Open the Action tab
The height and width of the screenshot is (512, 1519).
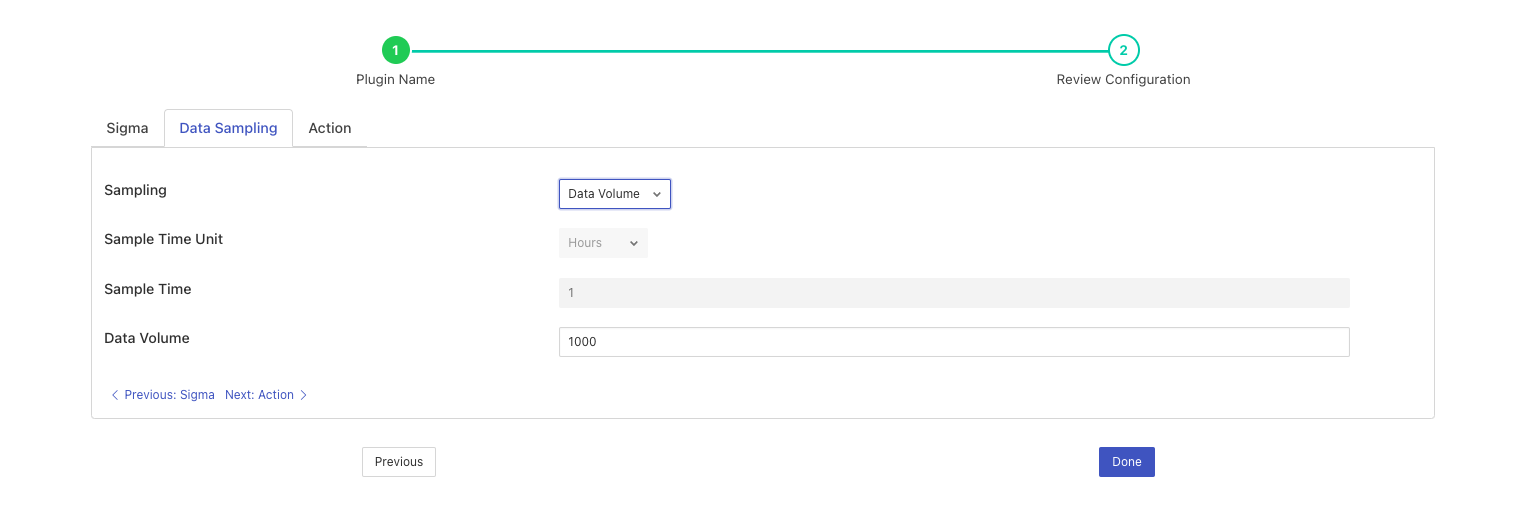pyautogui.click(x=329, y=128)
